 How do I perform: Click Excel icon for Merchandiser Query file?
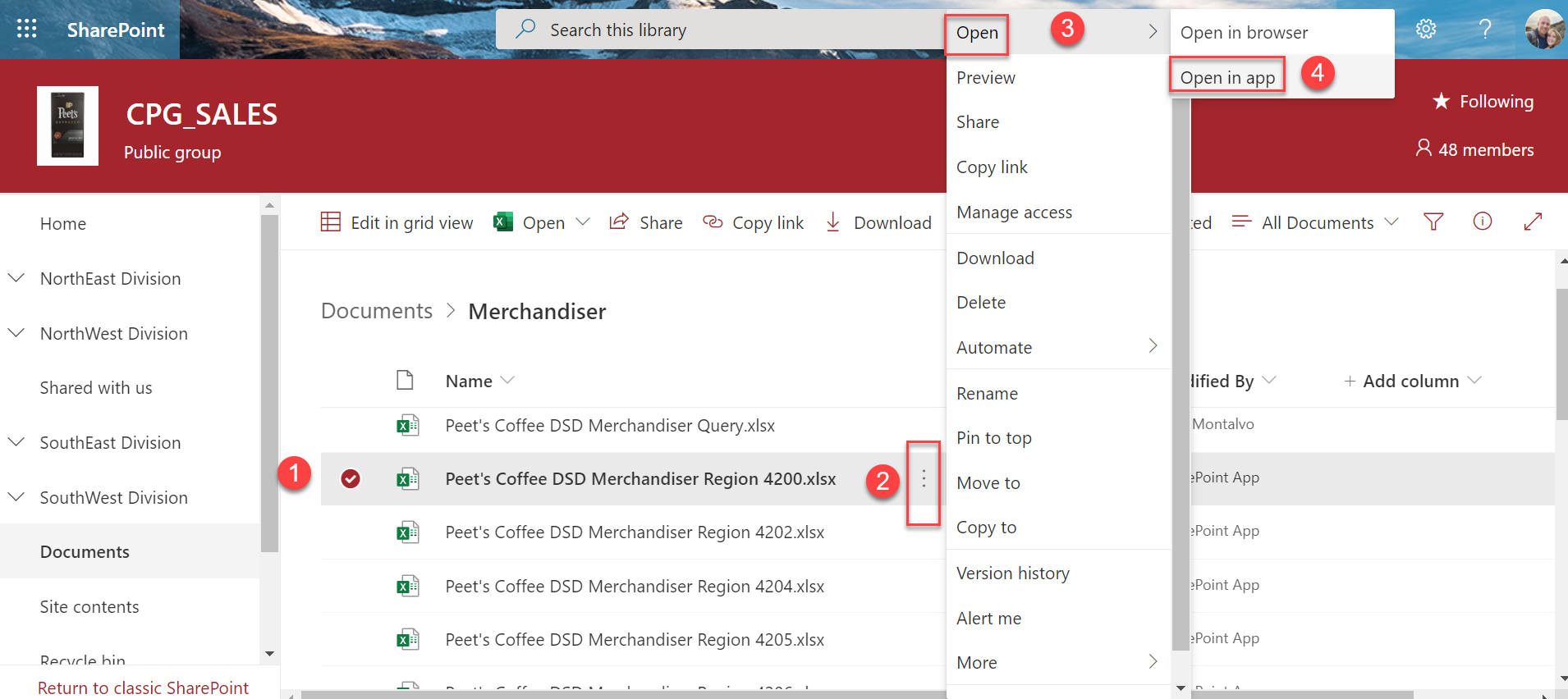[408, 425]
